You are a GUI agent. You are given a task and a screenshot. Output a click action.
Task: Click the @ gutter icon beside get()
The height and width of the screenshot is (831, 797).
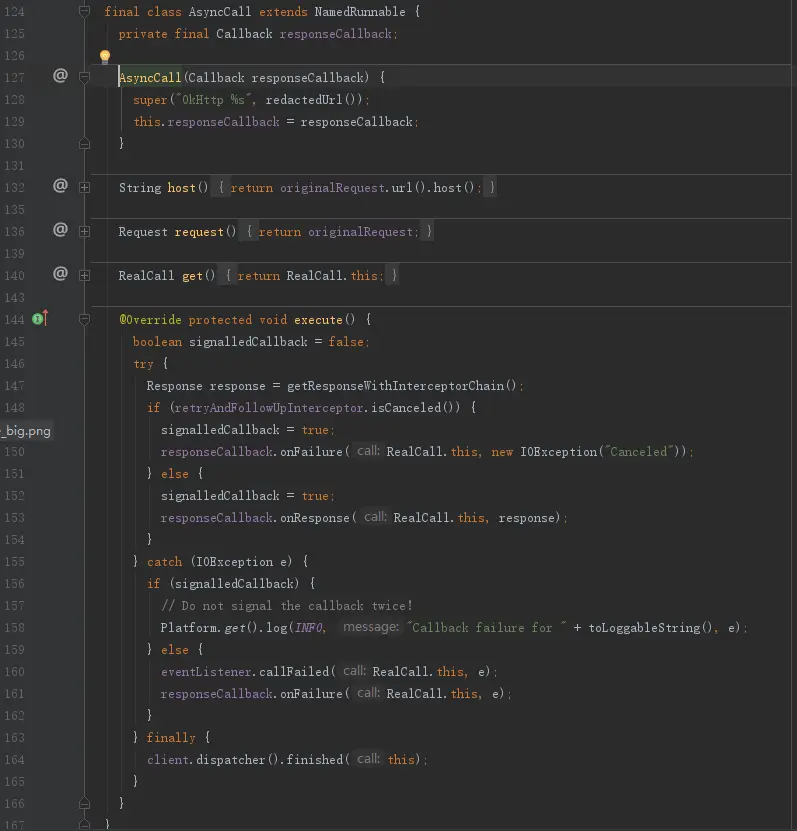60,273
